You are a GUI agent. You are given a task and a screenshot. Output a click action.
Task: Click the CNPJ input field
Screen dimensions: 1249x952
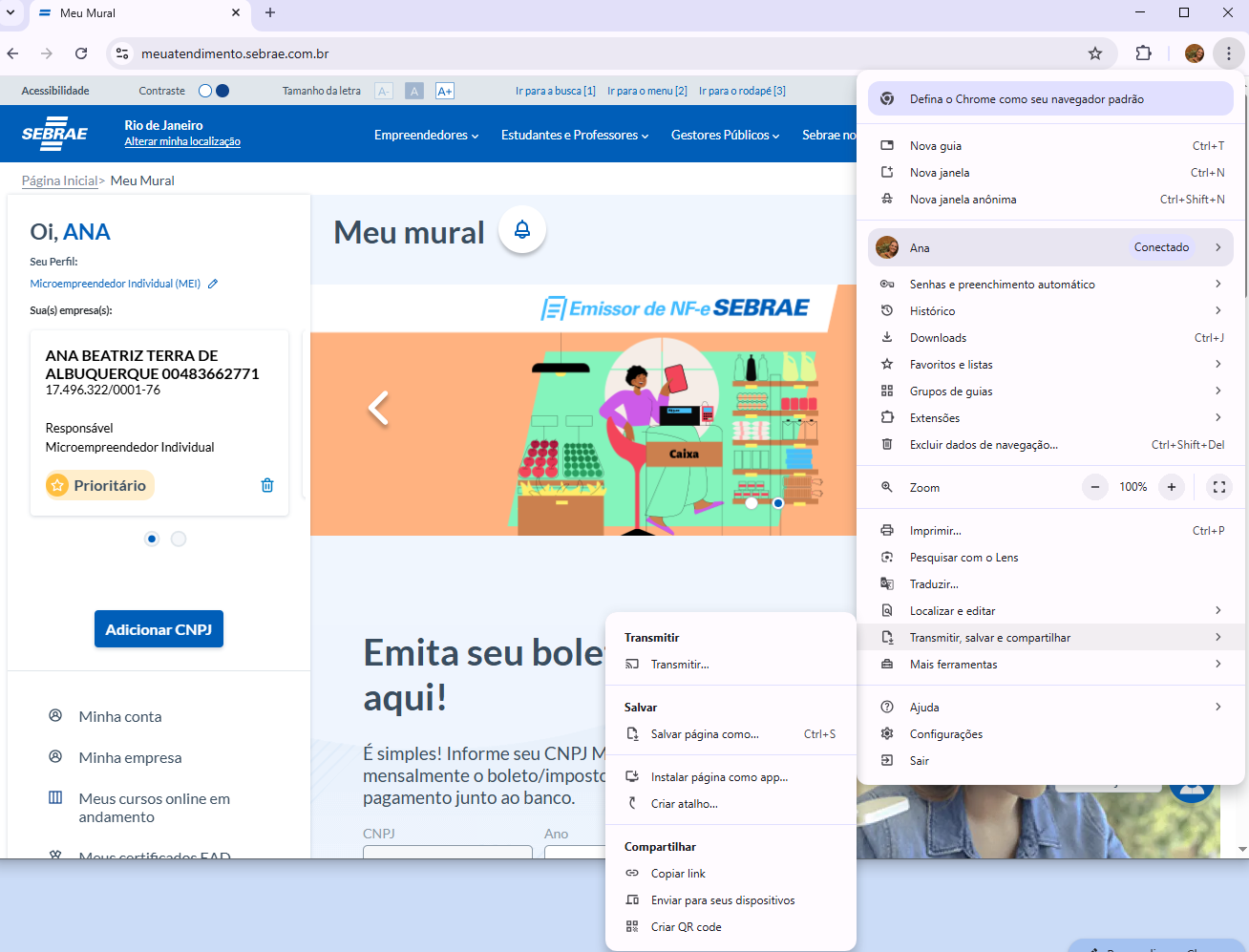(x=448, y=852)
